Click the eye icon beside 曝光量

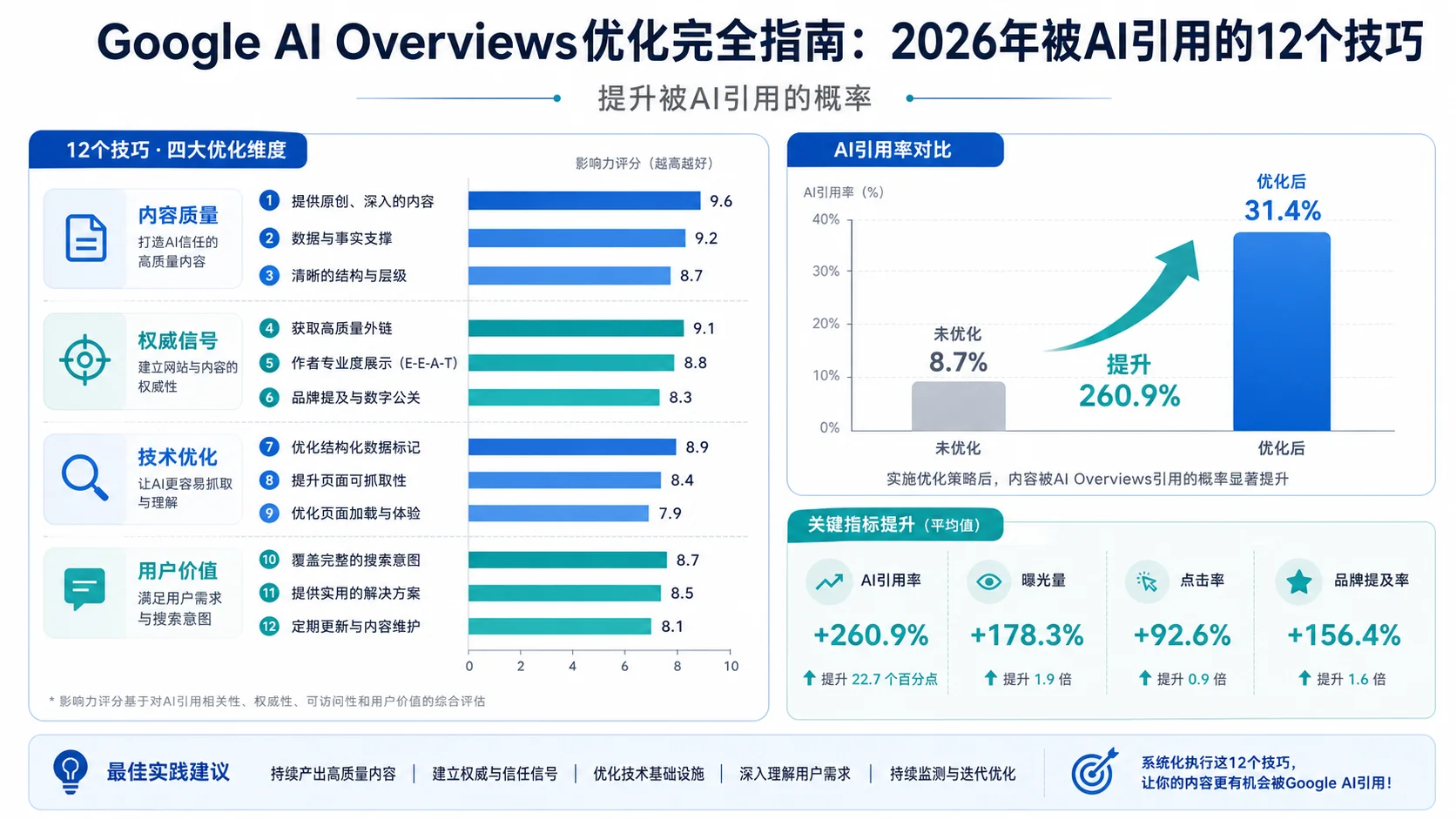[988, 581]
